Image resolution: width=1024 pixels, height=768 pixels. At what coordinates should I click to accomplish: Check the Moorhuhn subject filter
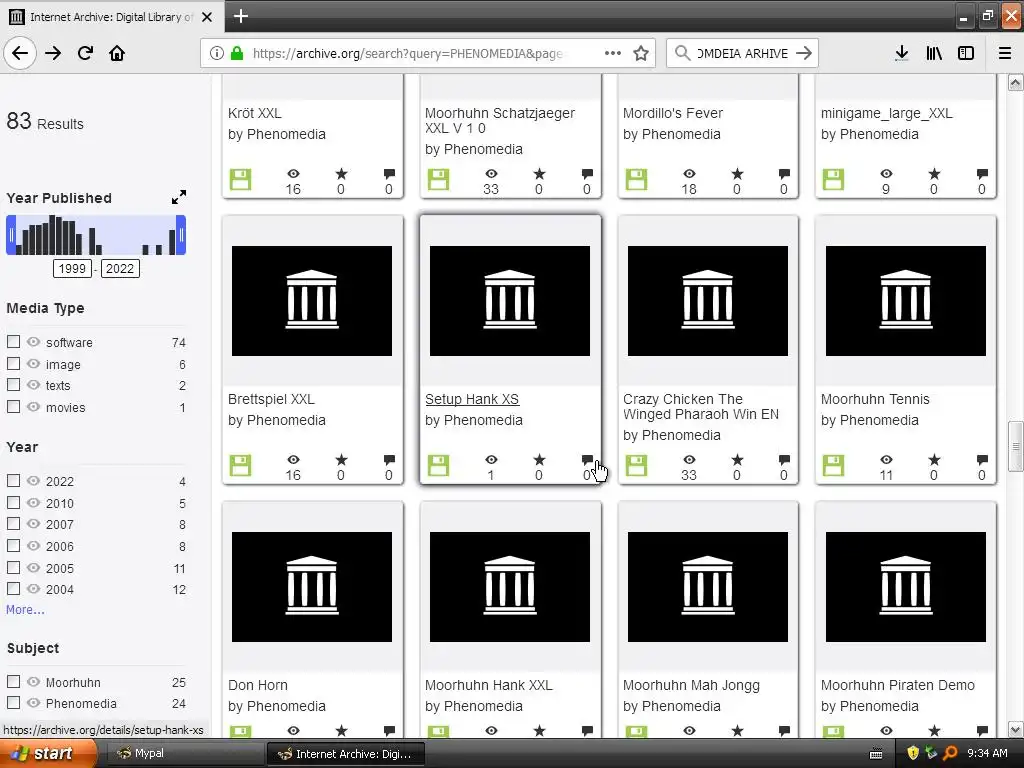[13, 682]
